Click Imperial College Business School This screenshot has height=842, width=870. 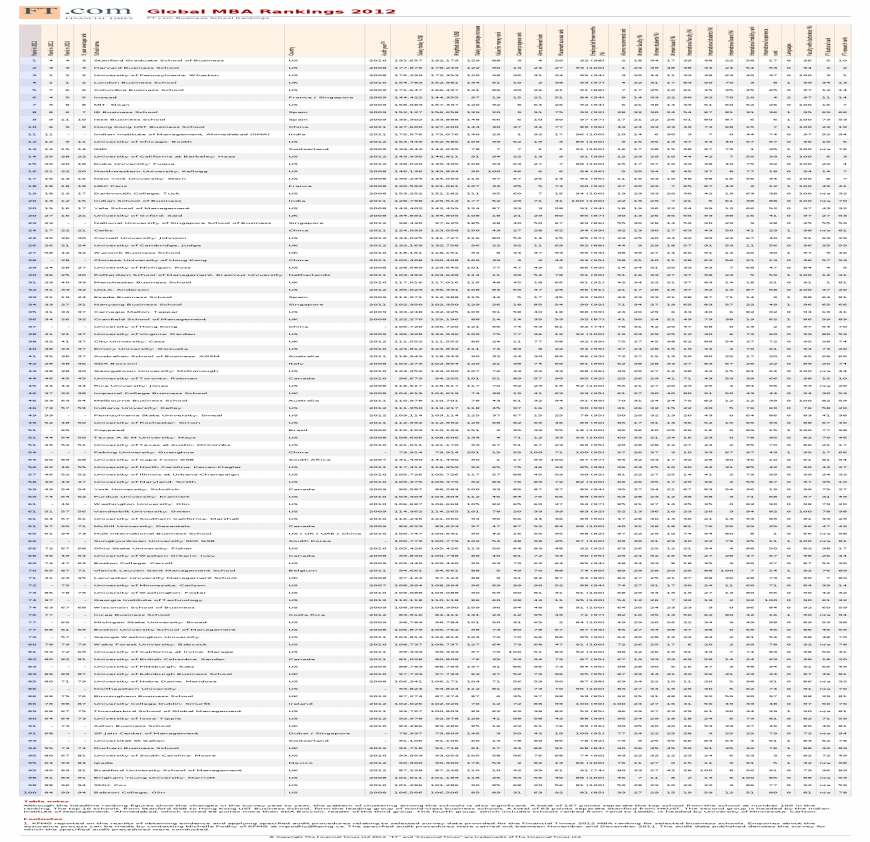pyautogui.click(x=150, y=393)
